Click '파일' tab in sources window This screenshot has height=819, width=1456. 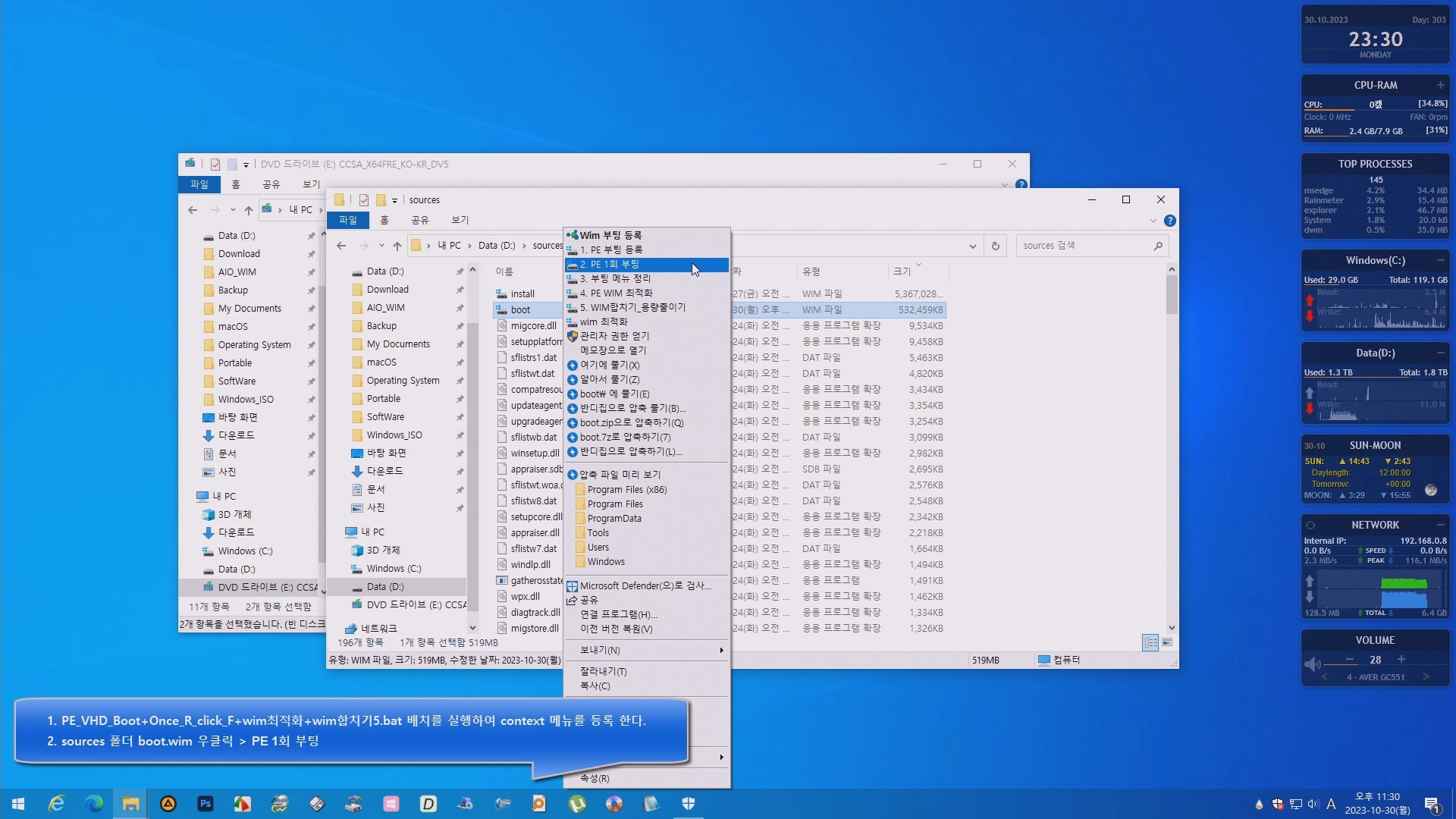[348, 220]
